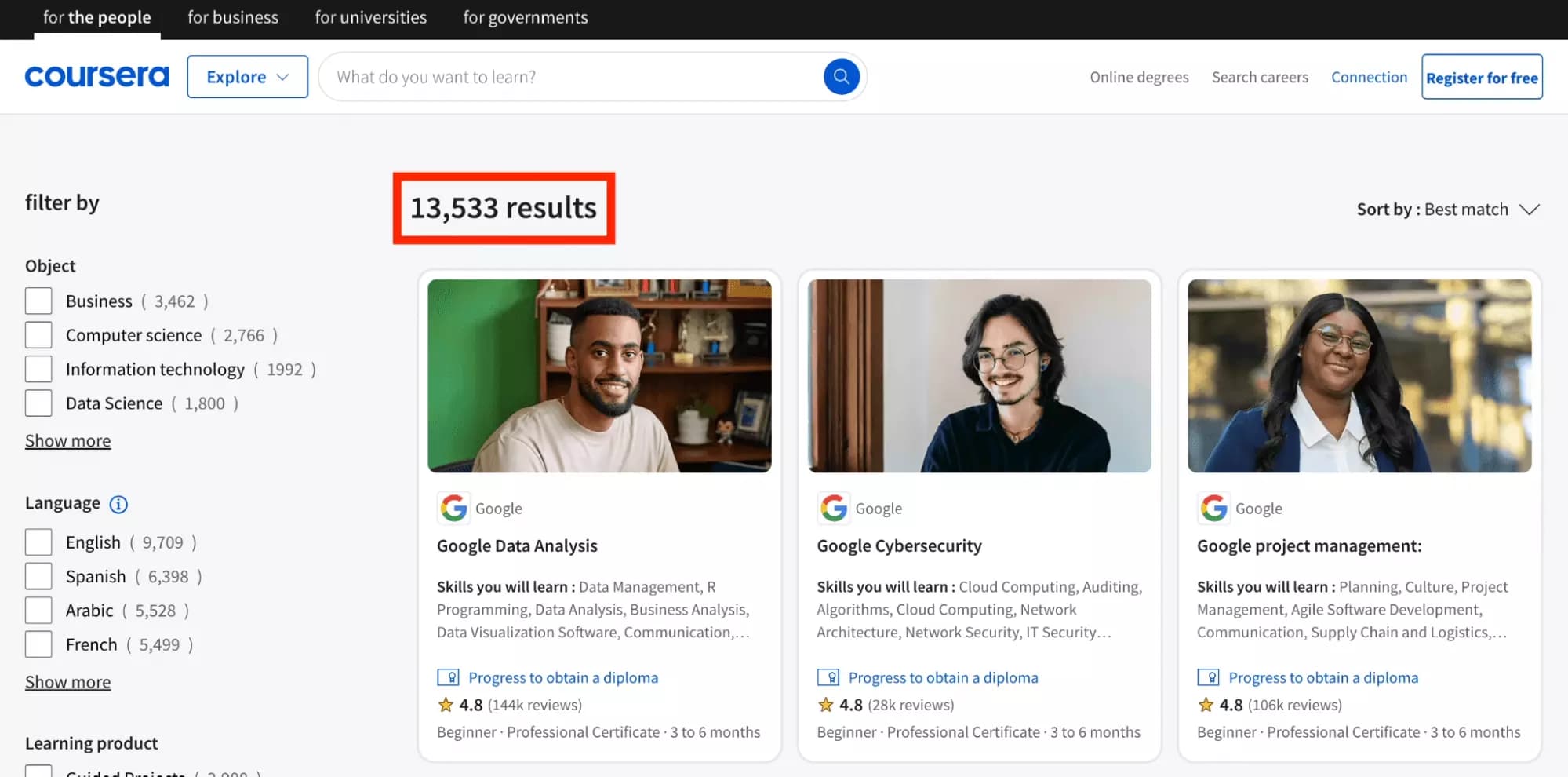1568x777 pixels.
Task: Select the 'for universities' tab
Action: [x=371, y=18]
